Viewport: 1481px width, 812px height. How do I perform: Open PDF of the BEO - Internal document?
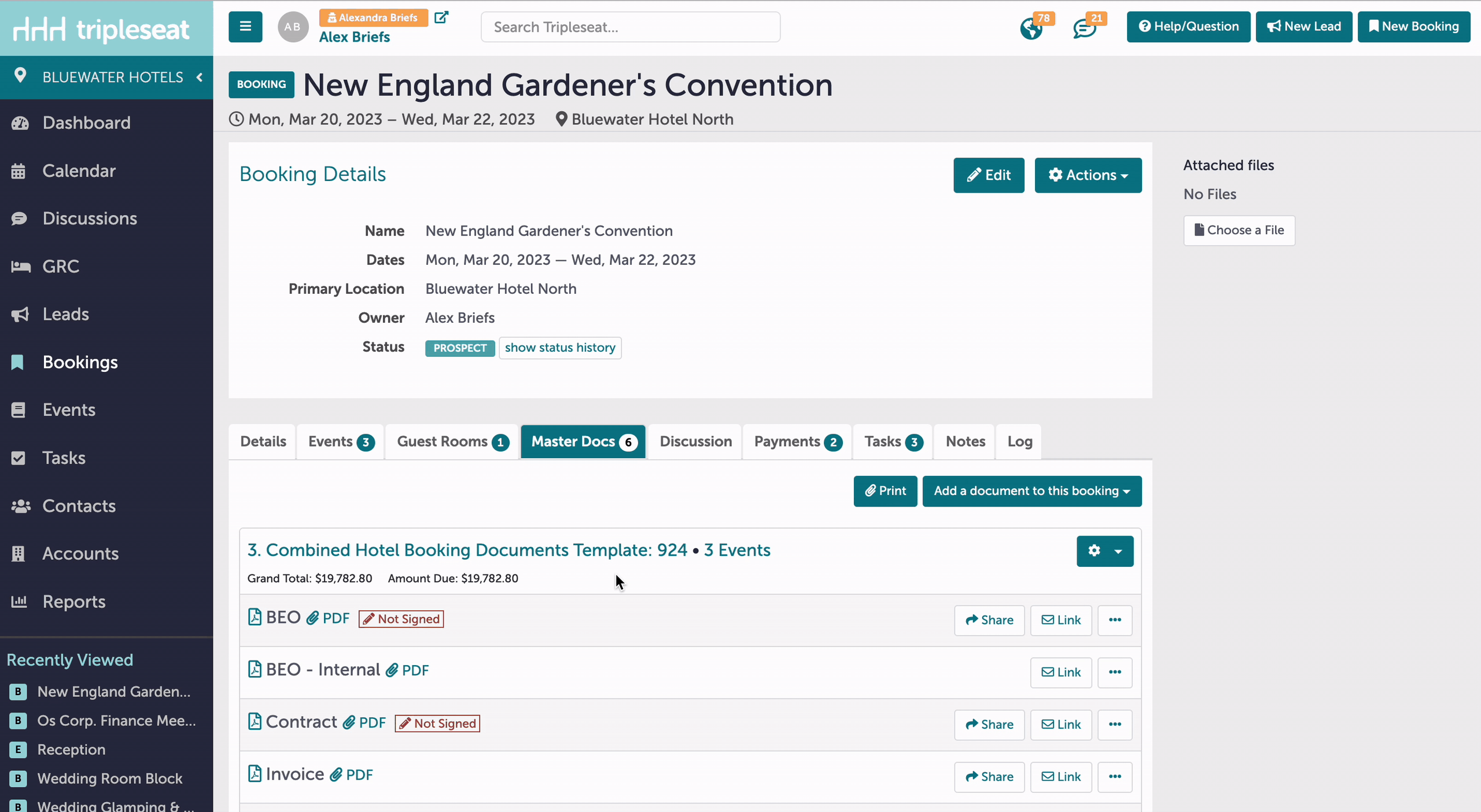[x=407, y=670]
